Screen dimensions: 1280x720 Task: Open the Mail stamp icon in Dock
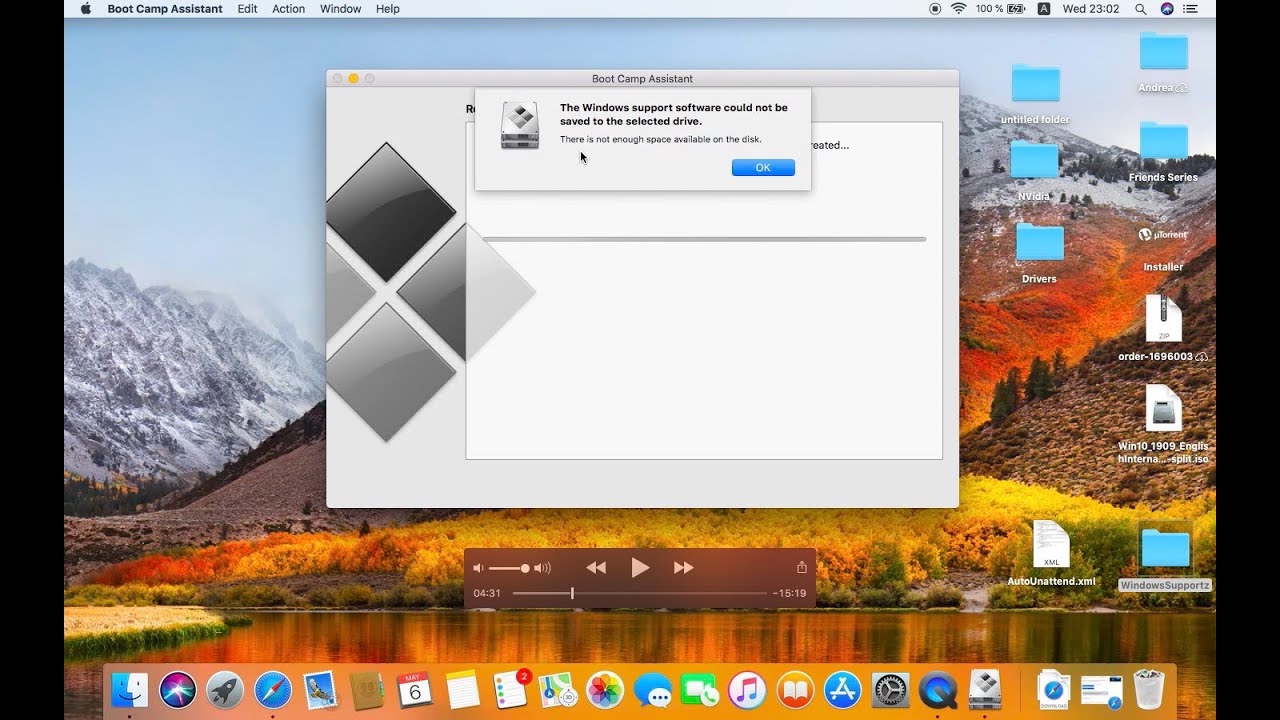click(320, 690)
